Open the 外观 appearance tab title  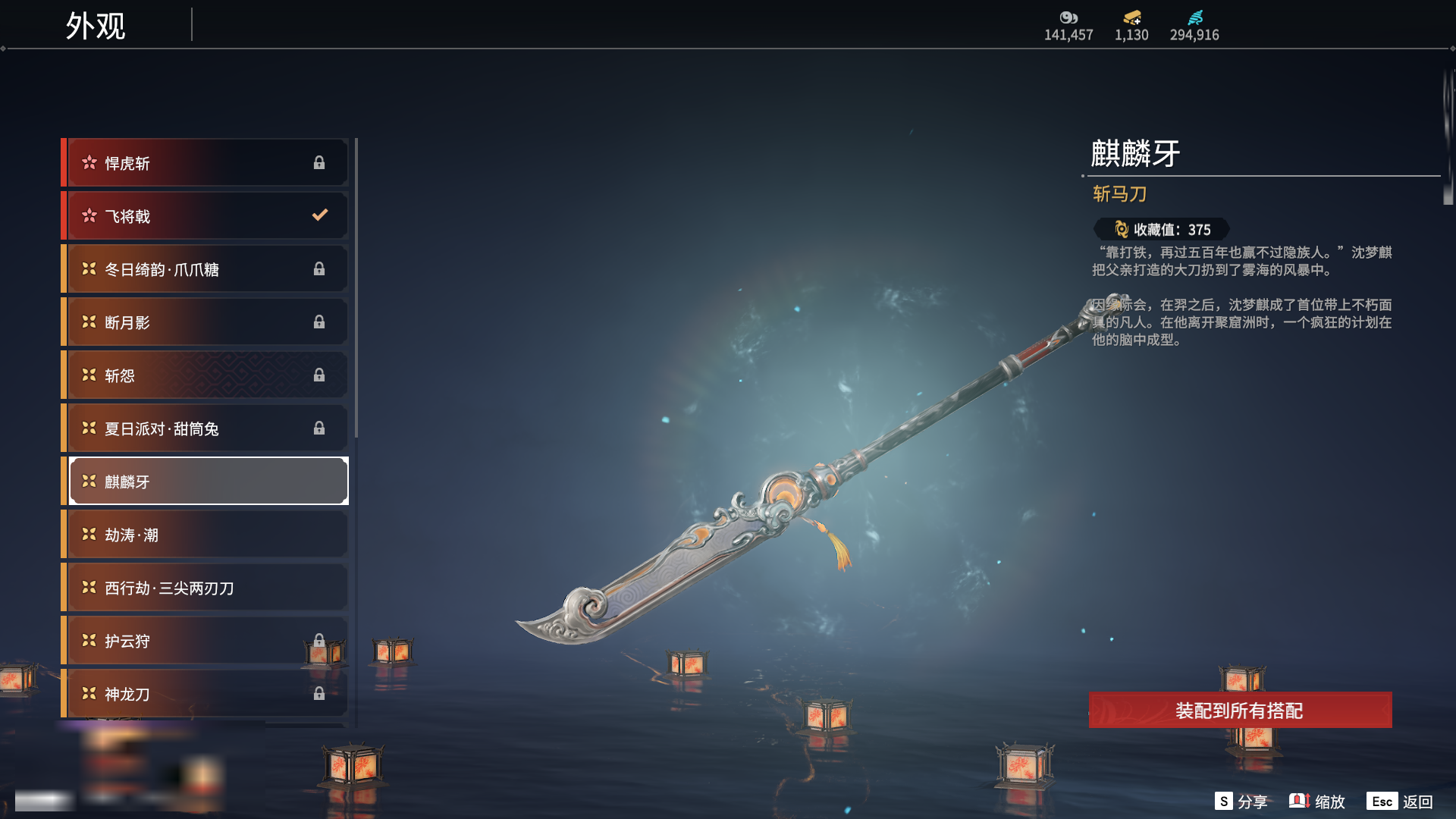point(95,26)
